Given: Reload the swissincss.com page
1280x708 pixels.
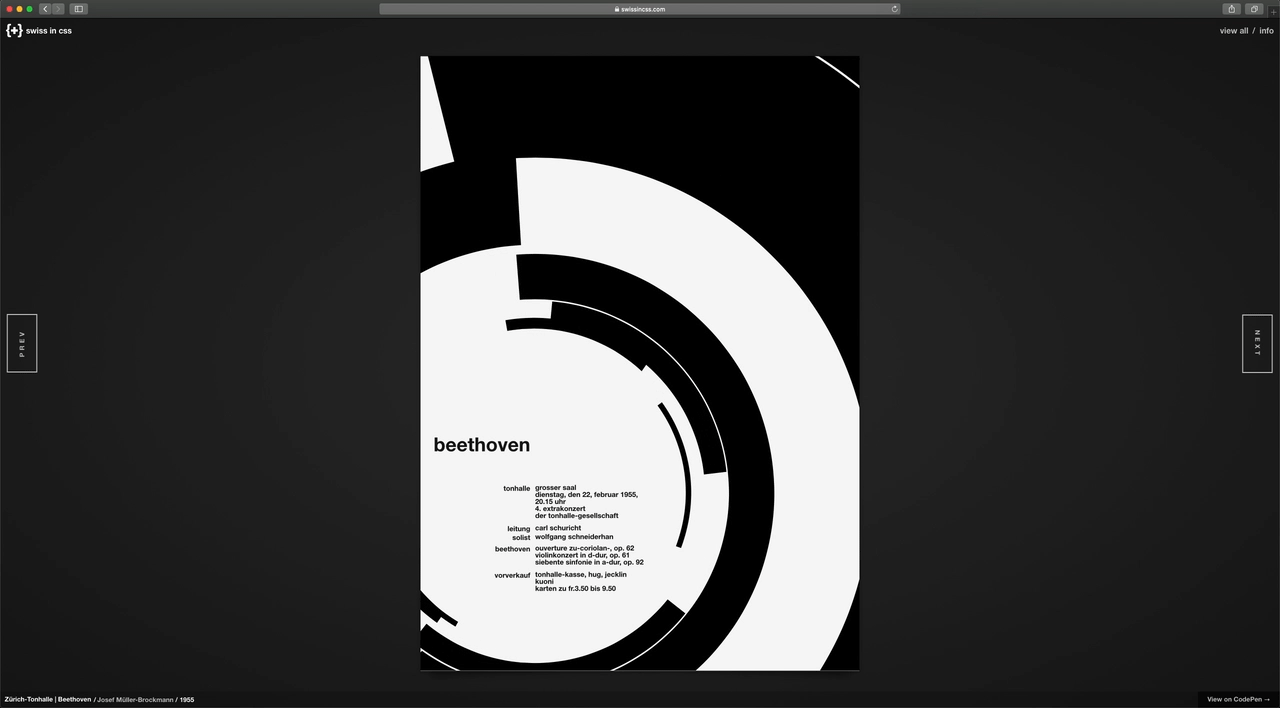Looking at the screenshot, I should pos(894,9).
